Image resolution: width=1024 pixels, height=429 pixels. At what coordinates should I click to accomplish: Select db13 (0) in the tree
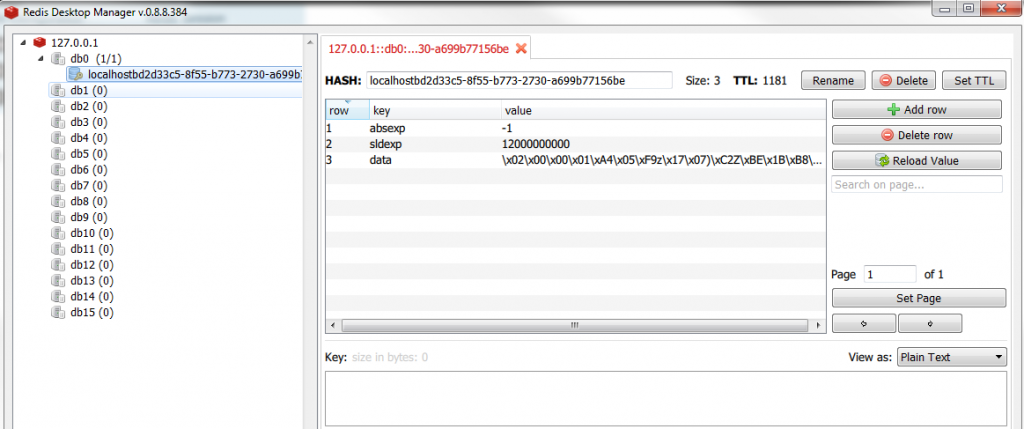pos(92,281)
